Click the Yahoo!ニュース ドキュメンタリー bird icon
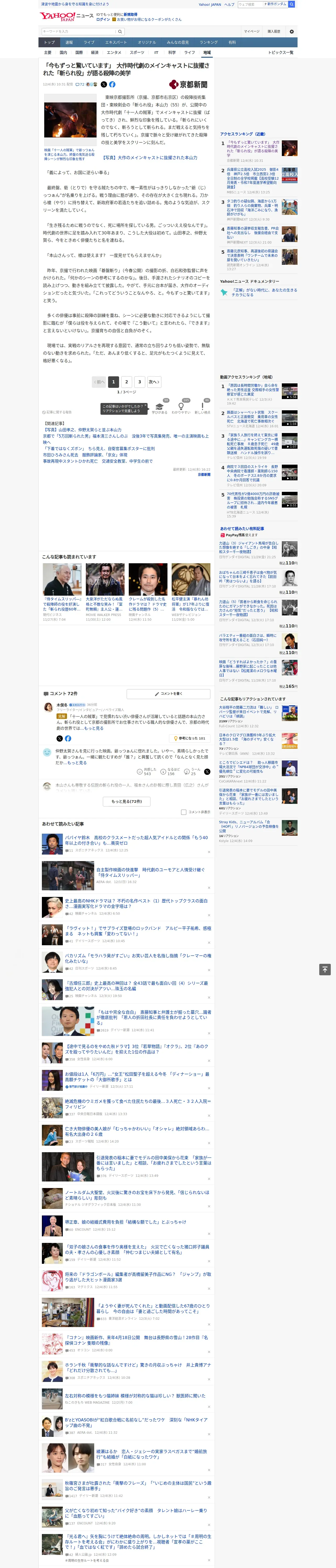The width and height of the screenshot is (336, 1568). pos(224,292)
